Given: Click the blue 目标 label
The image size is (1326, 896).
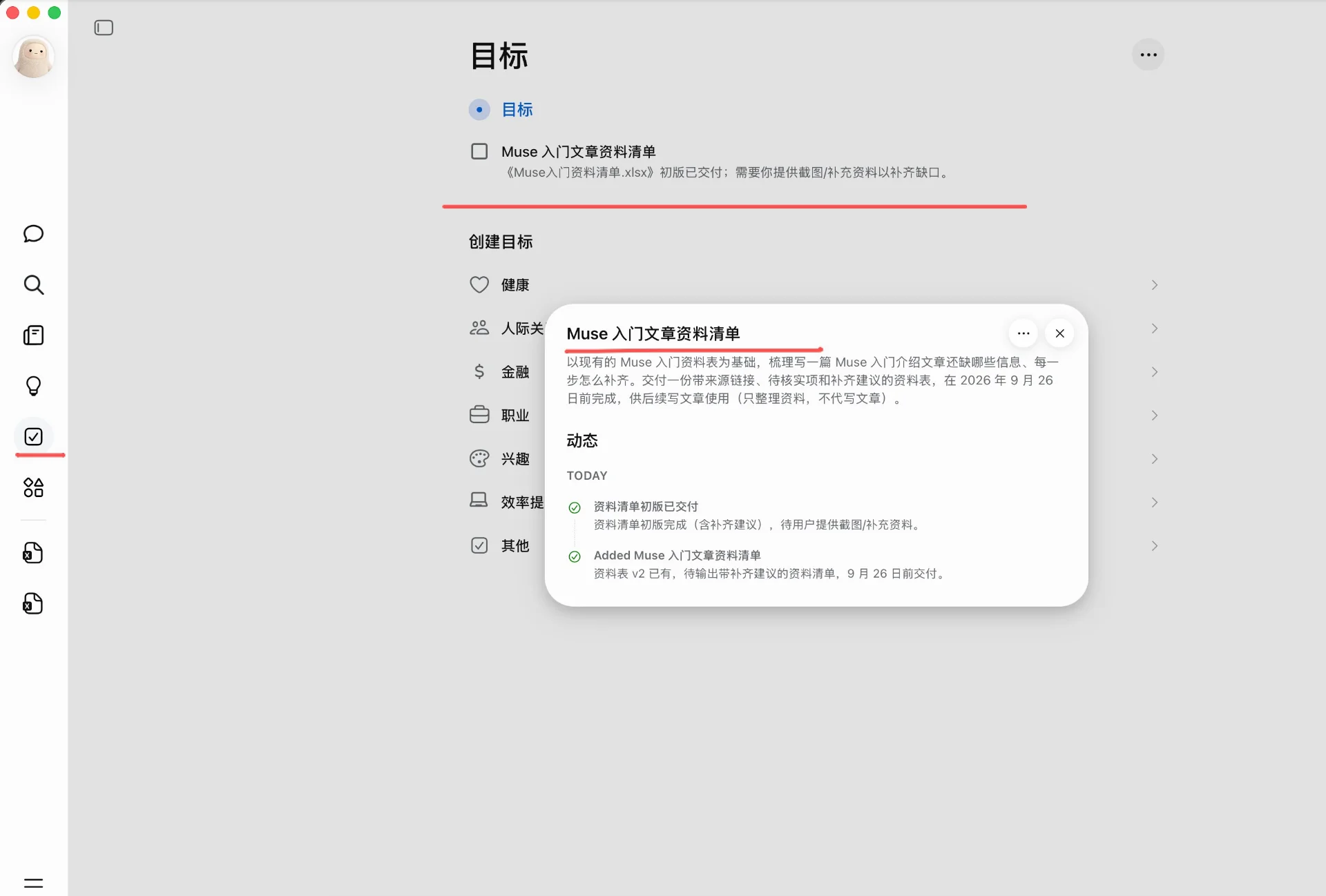Looking at the screenshot, I should click(517, 110).
